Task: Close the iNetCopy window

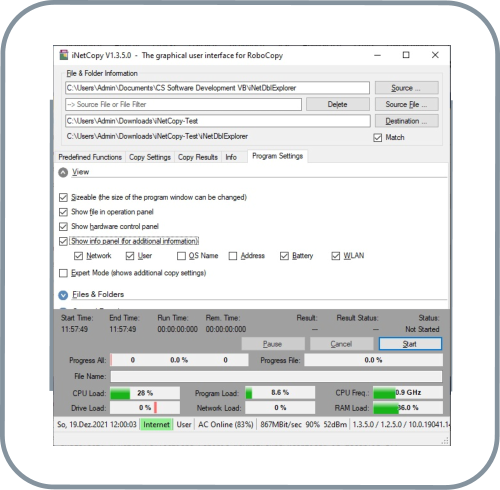Action: pos(435,55)
